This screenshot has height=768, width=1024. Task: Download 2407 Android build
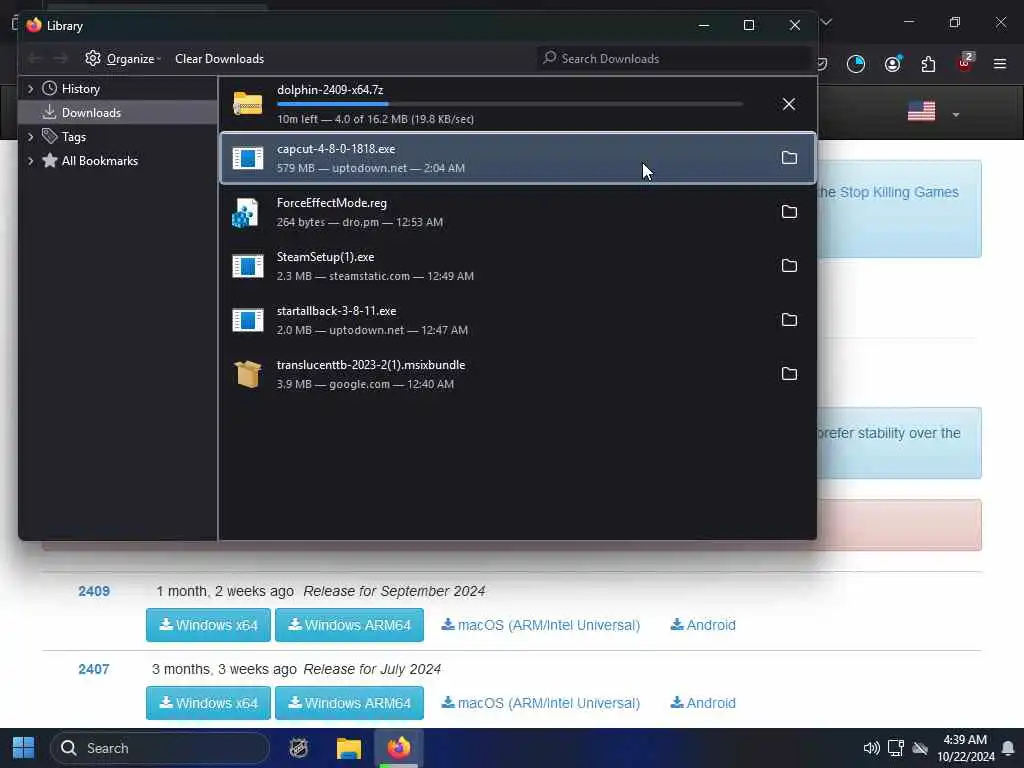[x=703, y=703]
